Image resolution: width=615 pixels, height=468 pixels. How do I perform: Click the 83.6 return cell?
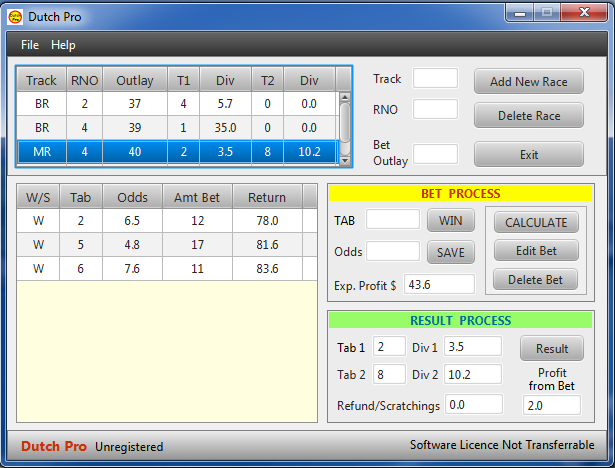point(267,268)
